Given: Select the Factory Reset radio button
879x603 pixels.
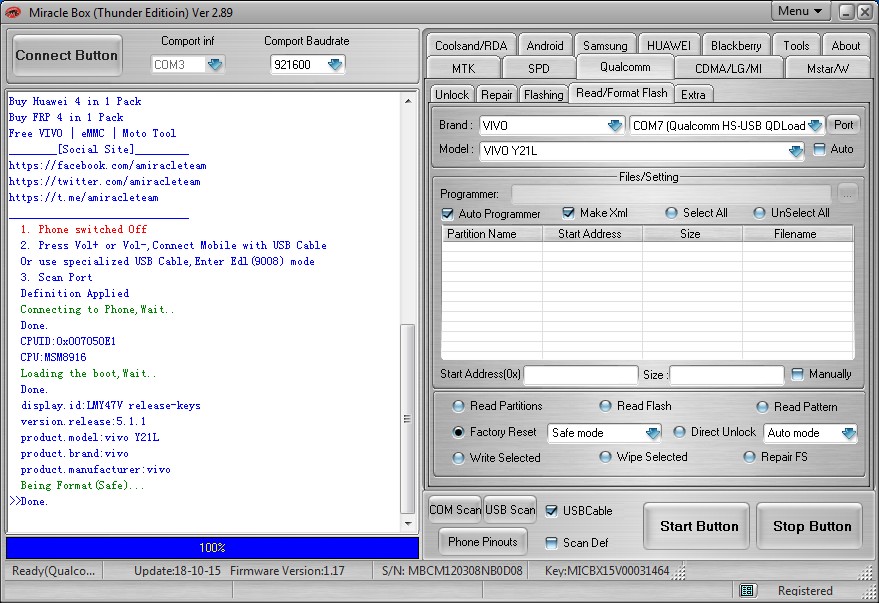Looking at the screenshot, I should point(459,432).
